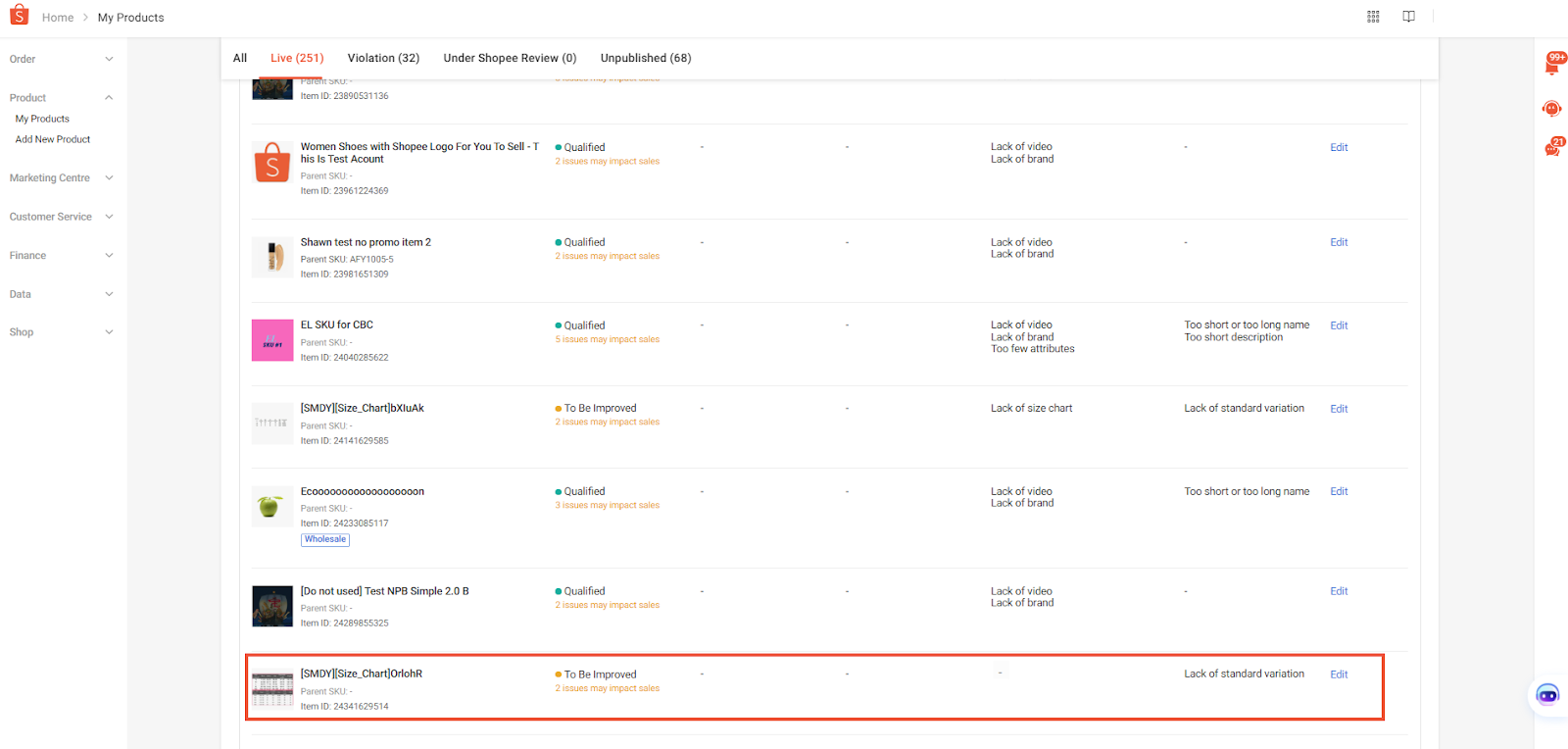Open the Women Shoes with Shopee Logo title
Image resolution: width=1568 pixels, height=749 pixels.
click(419, 153)
